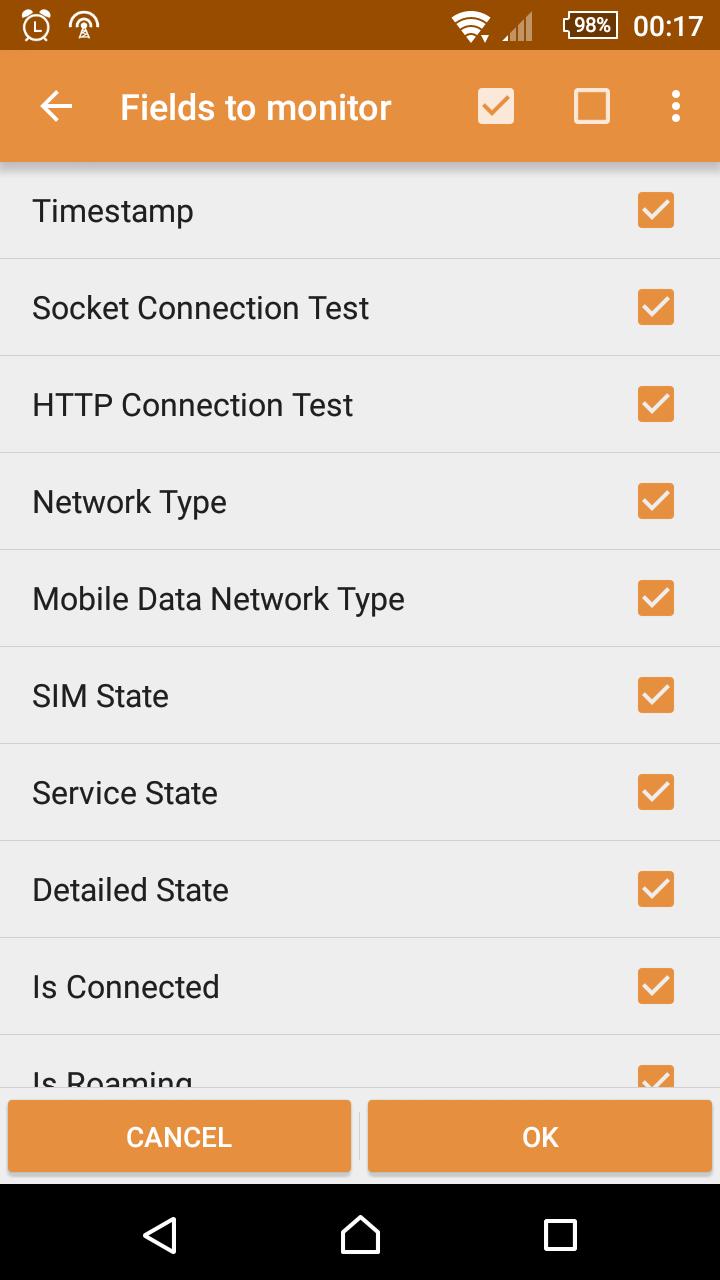
Task: Uncheck the Socket Connection Test checkbox
Action: click(x=656, y=308)
